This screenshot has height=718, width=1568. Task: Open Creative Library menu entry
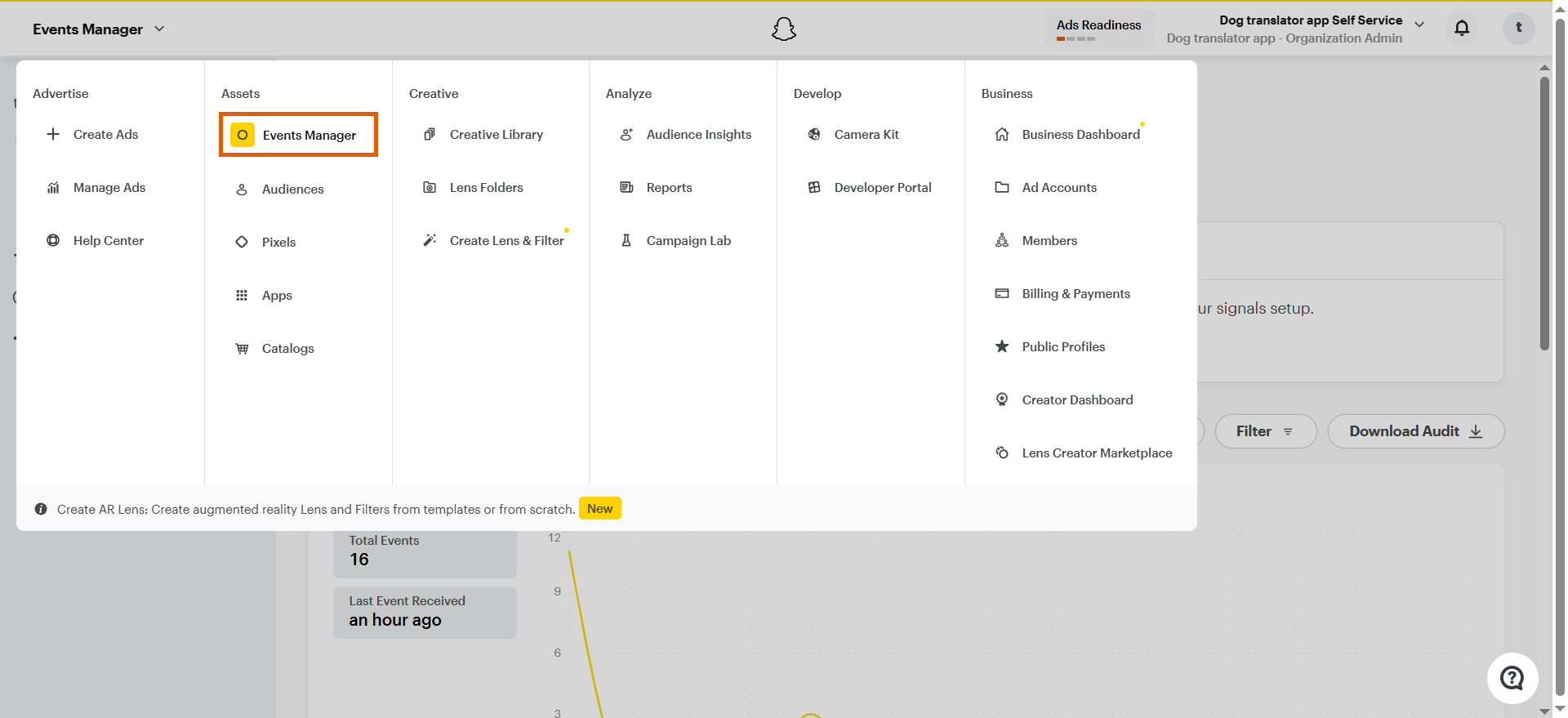pos(497,134)
